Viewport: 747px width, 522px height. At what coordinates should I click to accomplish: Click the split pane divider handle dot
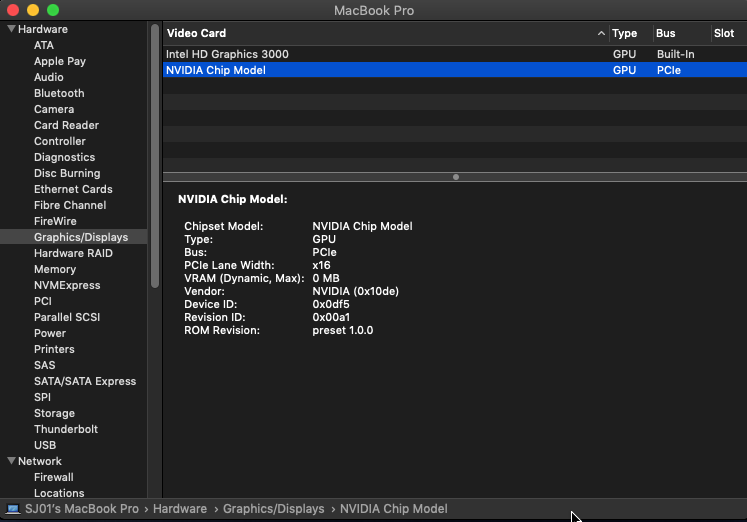click(456, 177)
